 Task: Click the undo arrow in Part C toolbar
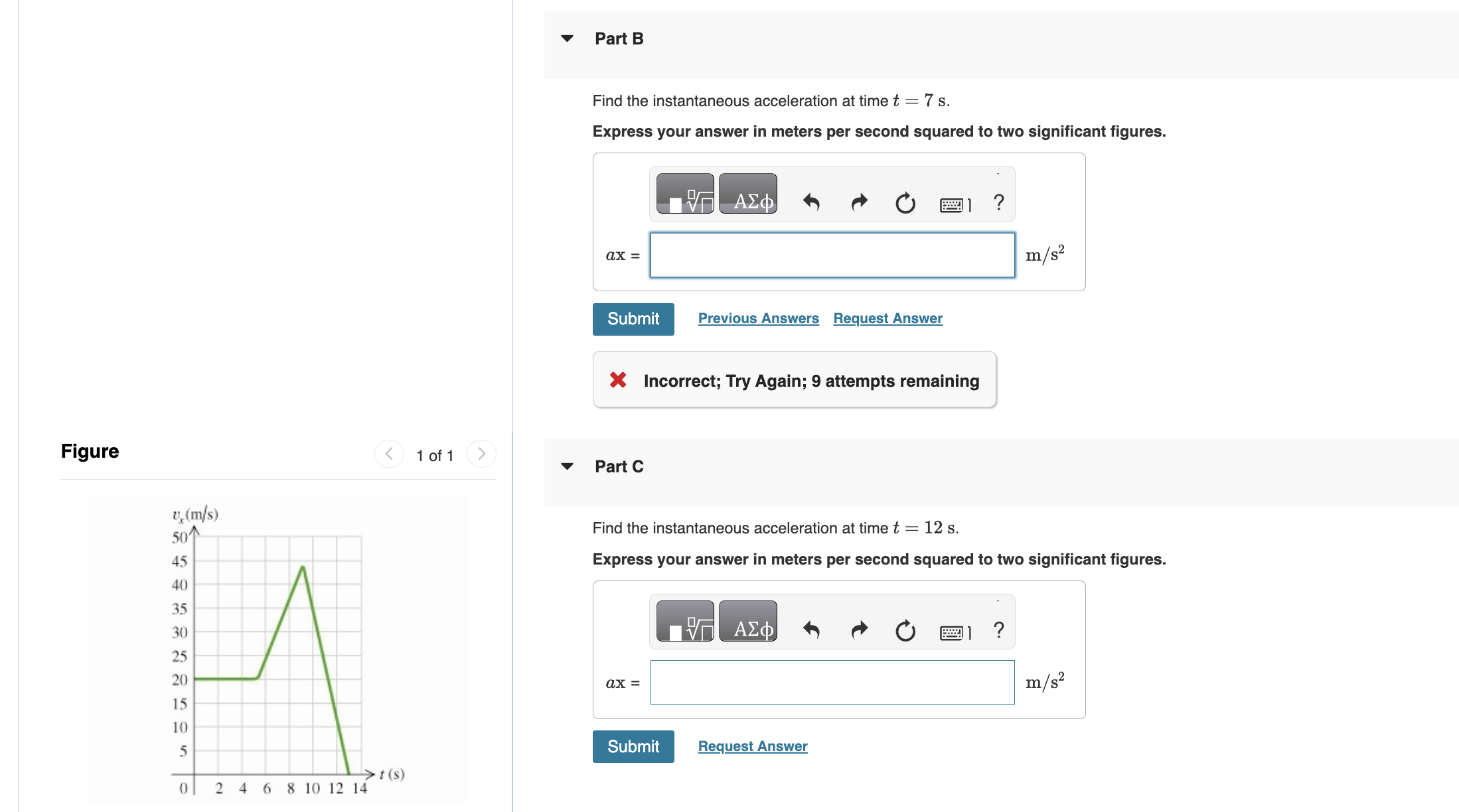(811, 630)
